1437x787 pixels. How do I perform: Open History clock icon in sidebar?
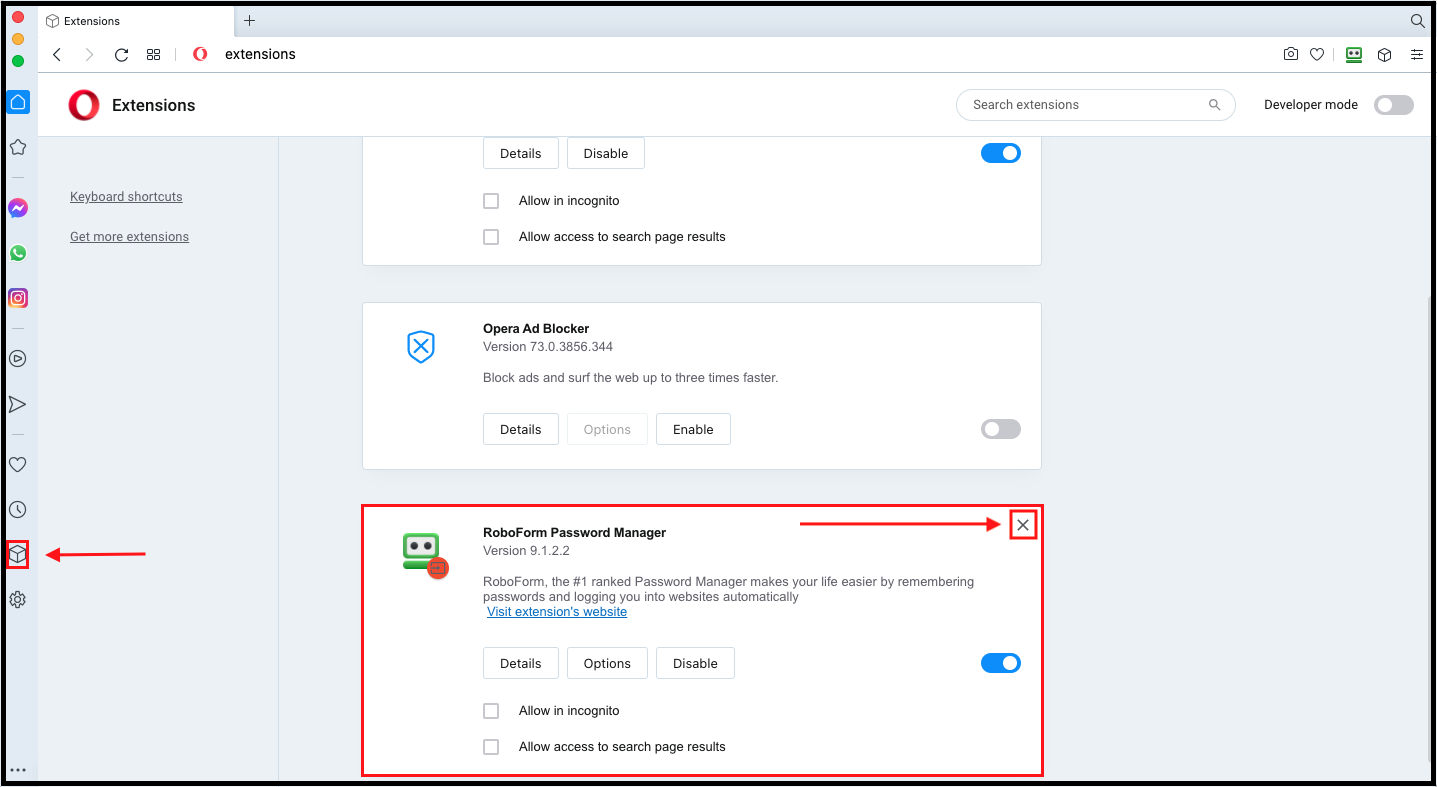(18, 510)
